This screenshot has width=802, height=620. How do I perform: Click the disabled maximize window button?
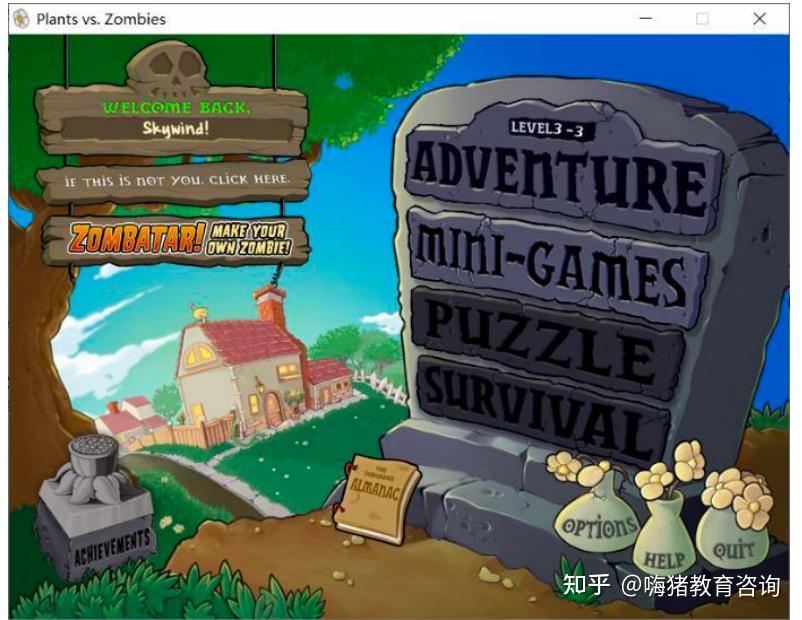[702, 19]
